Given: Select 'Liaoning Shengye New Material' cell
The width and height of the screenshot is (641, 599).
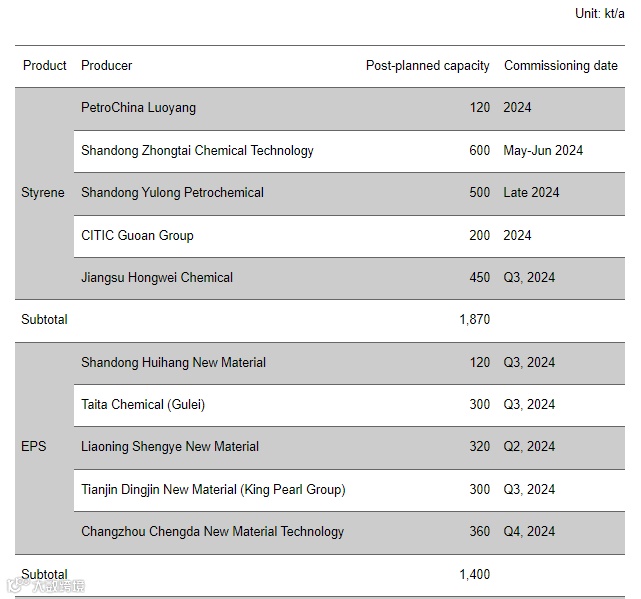Looking at the screenshot, I should tap(170, 446).
